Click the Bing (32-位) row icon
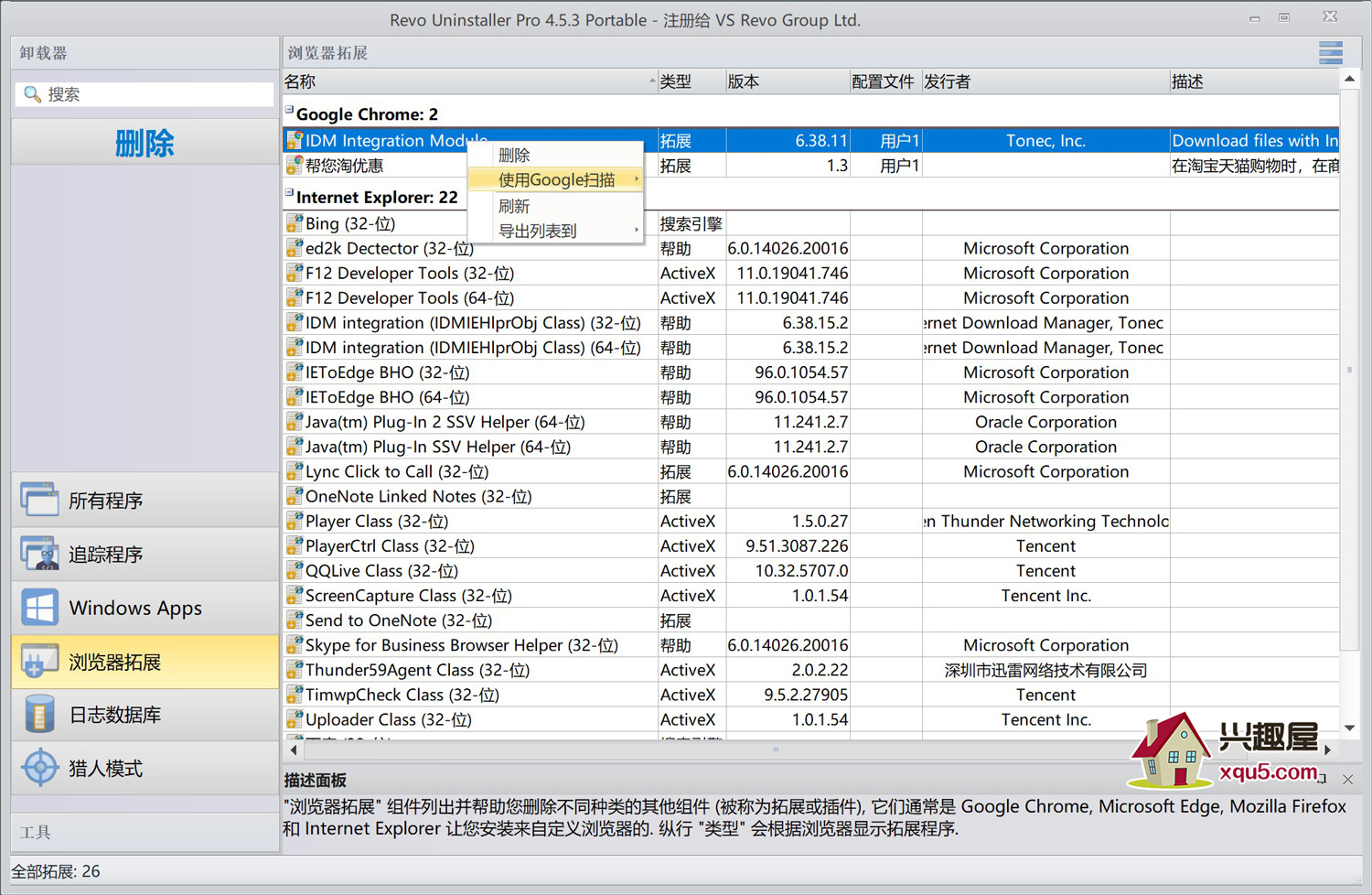The width and height of the screenshot is (1372, 895). pyautogui.click(x=294, y=223)
